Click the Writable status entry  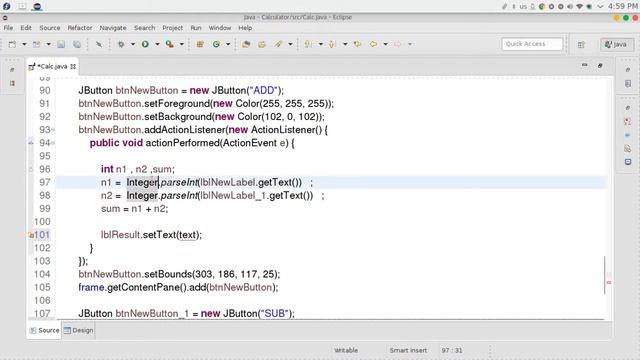[346, 350]
